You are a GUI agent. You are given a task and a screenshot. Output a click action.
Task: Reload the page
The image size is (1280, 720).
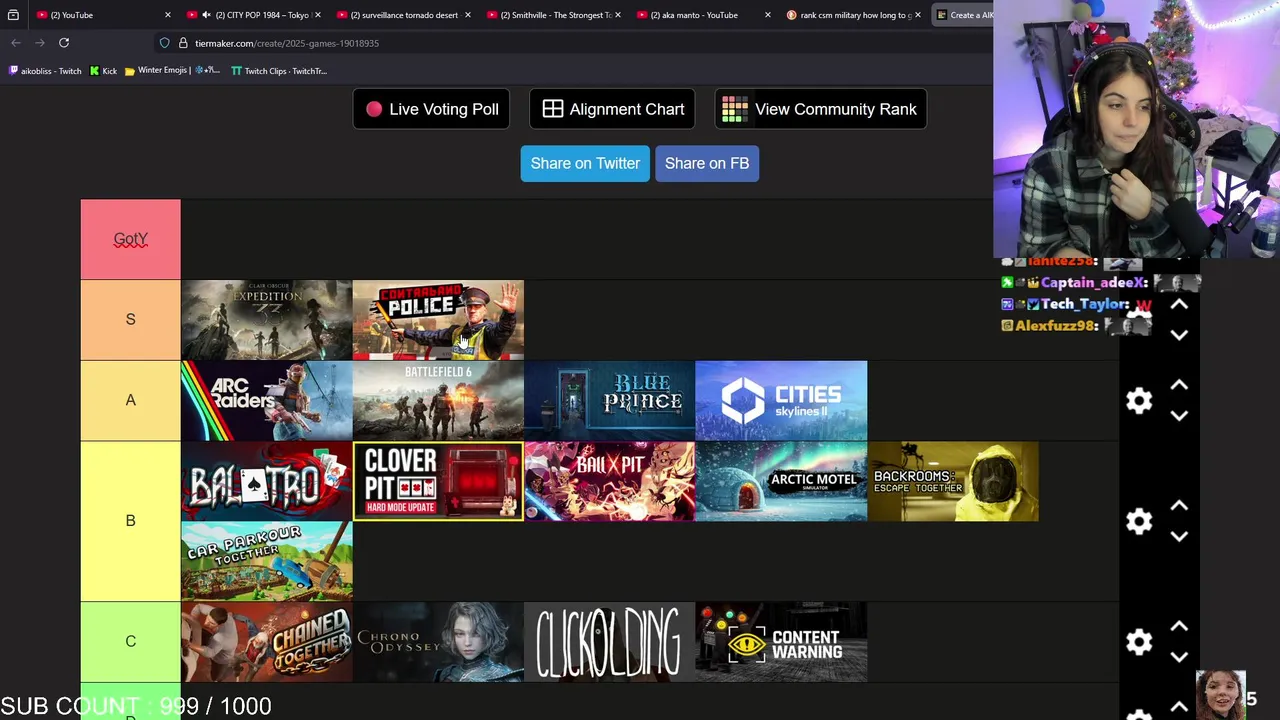tap(64, 43)
